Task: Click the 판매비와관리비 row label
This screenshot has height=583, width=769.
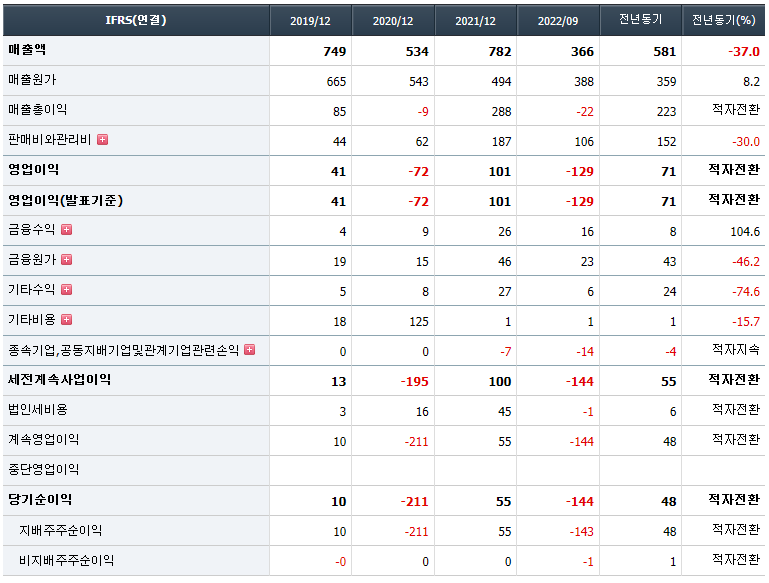Action: tap(50, 140)
